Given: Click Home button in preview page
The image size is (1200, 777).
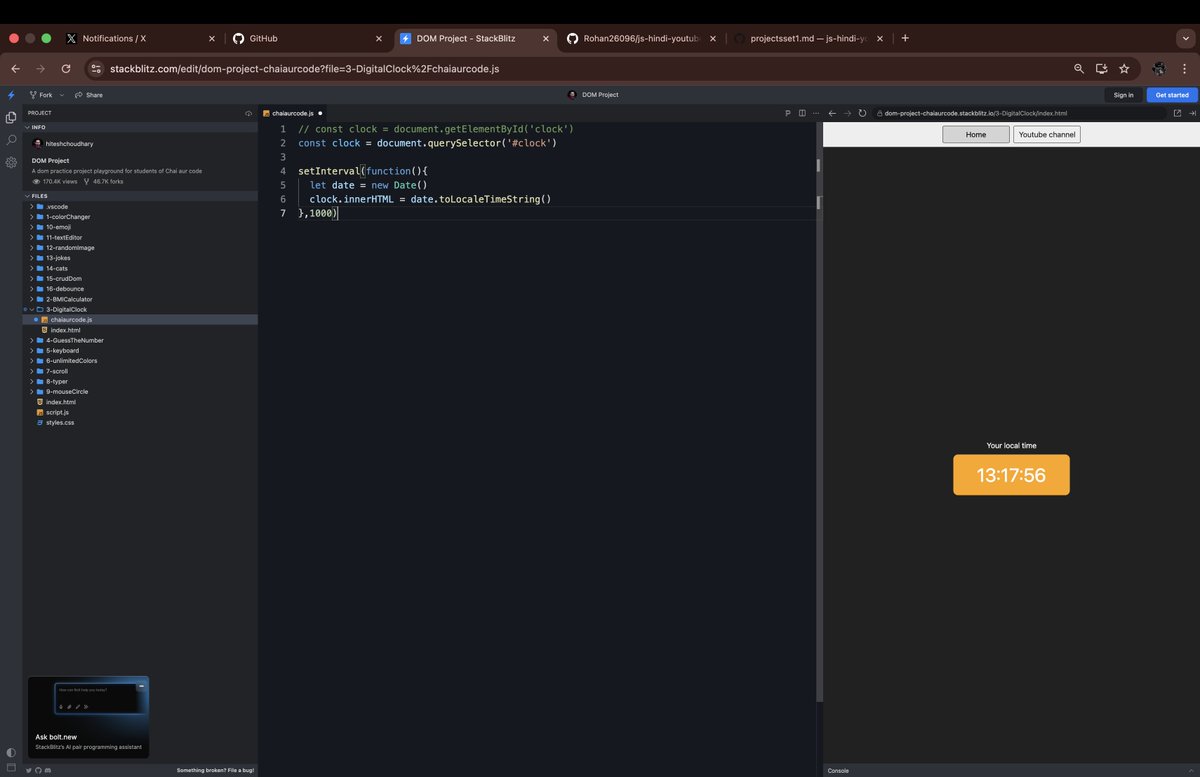Looking at the screenshot, I should [x=976, y=134].
